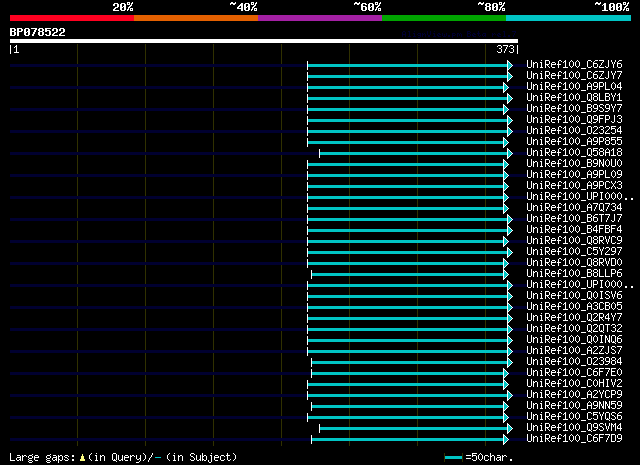Click the UniRef100_O23254 label
This screenshot has width=640, height=465.
574,131
